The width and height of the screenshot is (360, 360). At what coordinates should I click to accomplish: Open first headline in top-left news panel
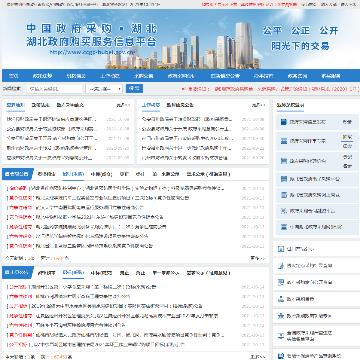(x=52, y=119)
